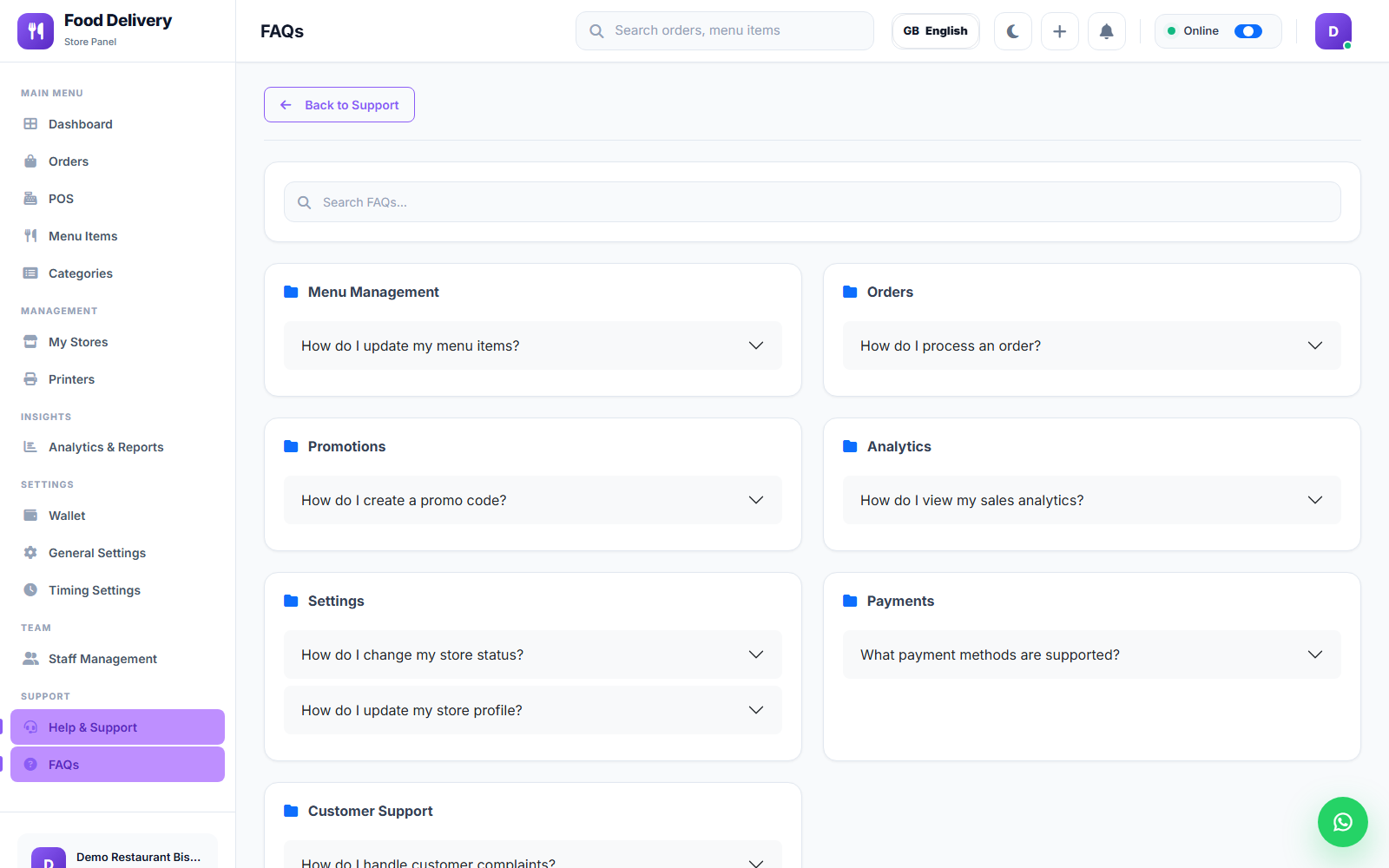
Task: Click the Help & Support headset icon
Action: pos(30,727)
